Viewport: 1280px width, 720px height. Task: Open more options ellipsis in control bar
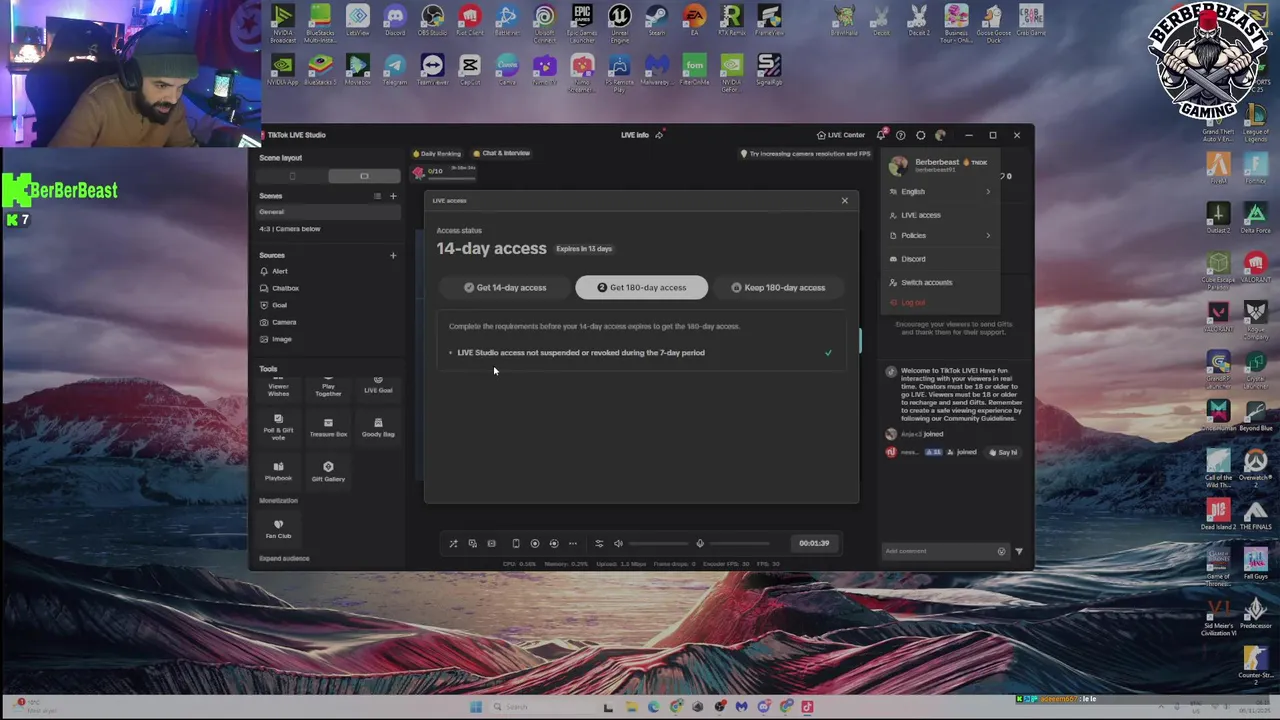coord(572,544)
